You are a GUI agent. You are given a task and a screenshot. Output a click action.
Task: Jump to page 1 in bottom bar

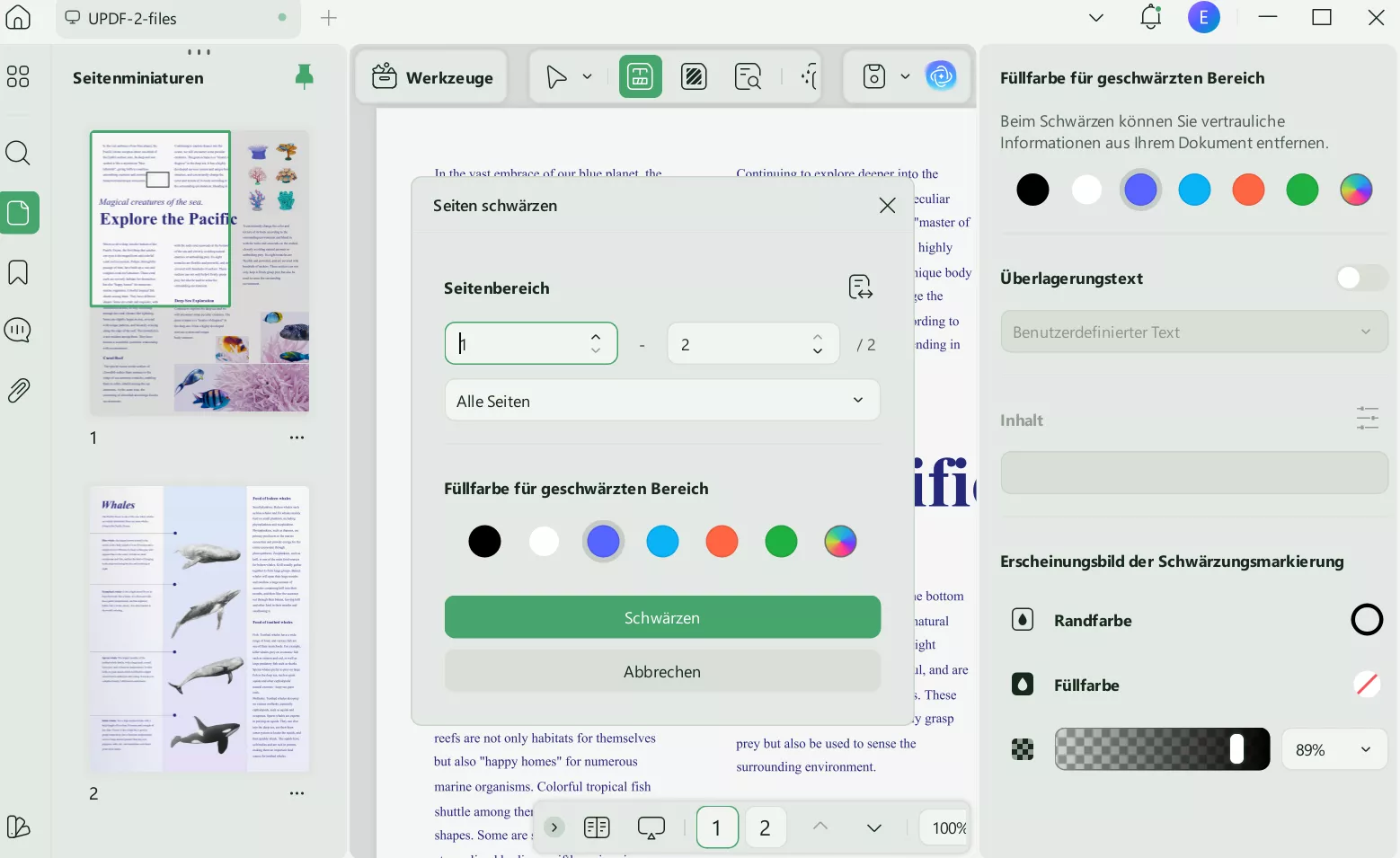tap(717, 827)
